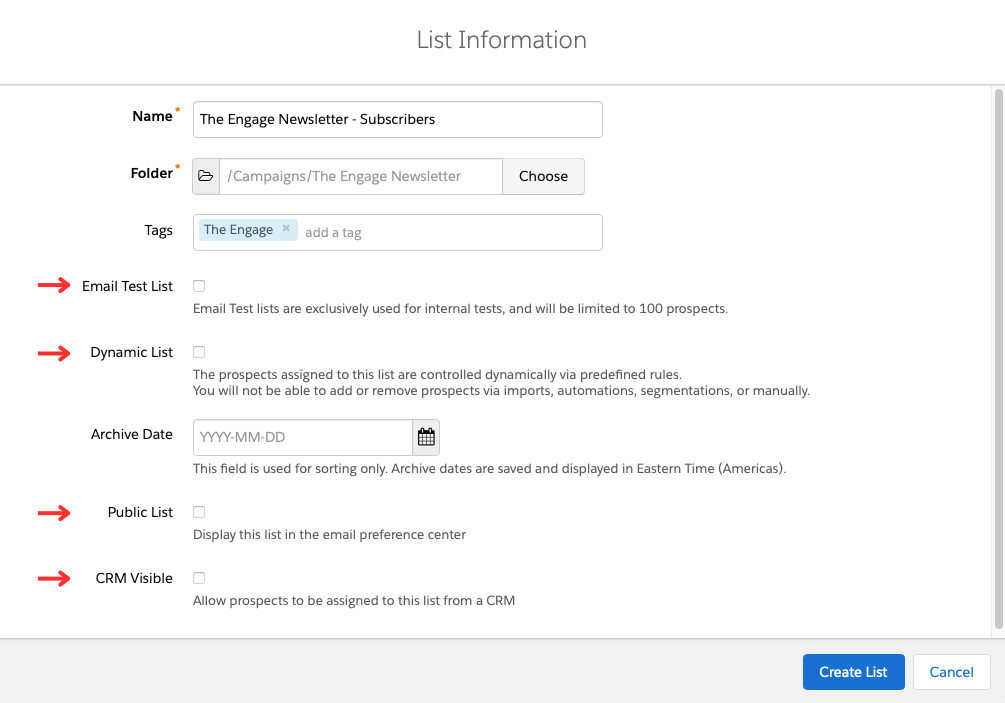Click the 'add a tag' input

(x=450, y=232)
